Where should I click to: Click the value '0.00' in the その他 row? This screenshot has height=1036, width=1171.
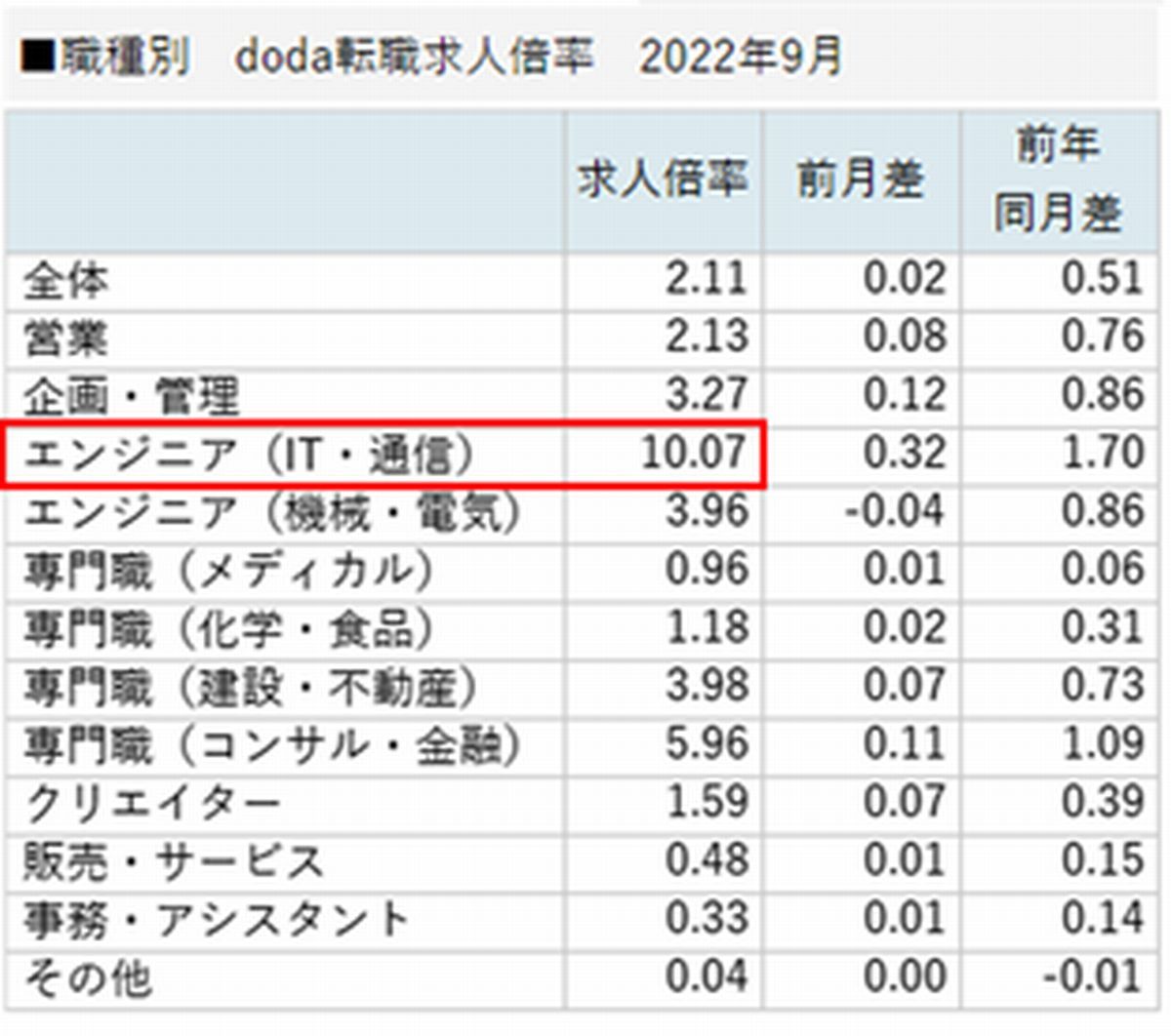point(905,976)
